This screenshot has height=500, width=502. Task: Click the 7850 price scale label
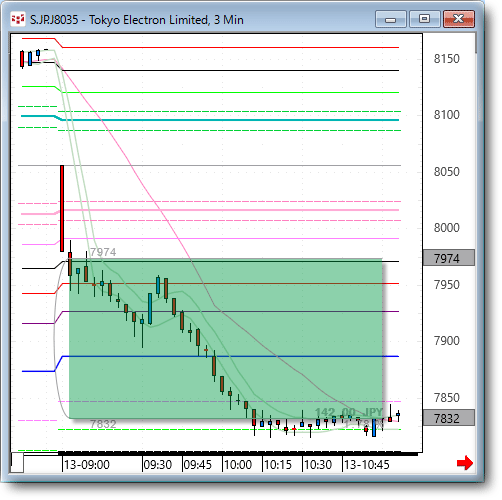point(446,398)
